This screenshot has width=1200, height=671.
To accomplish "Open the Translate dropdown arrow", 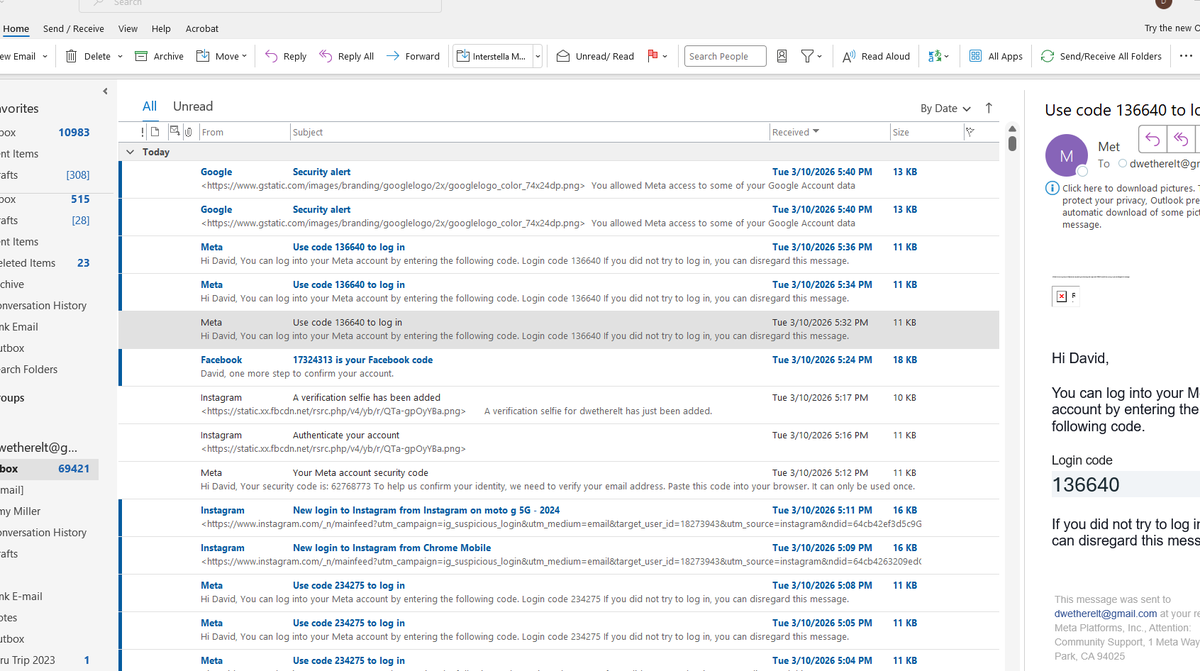I will tap(947, 56).
